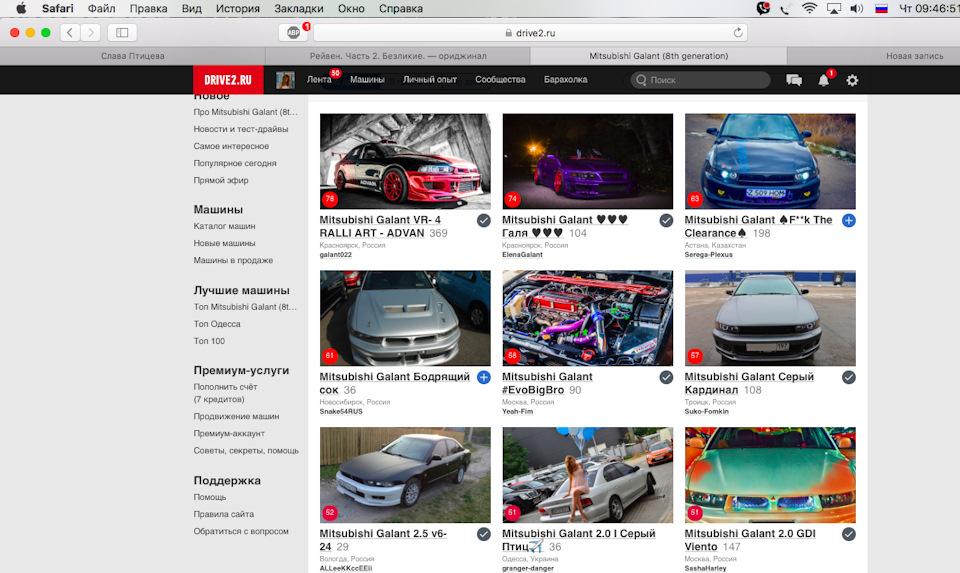Click the Поиск search field
Viewport: 960px width, 573px height.
[700, 80]
